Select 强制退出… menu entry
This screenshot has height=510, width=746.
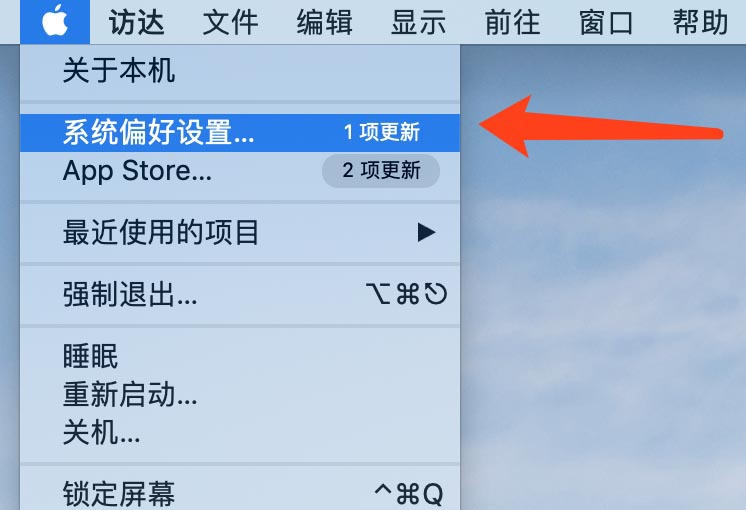[x=240, y=294]
